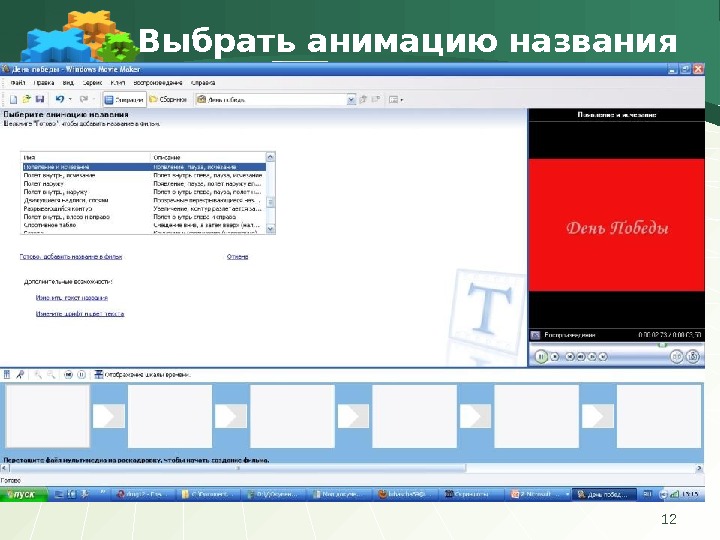Click the Save project floppy icon
This screenshot has height=540, width=720.
[x=40, y=99]
